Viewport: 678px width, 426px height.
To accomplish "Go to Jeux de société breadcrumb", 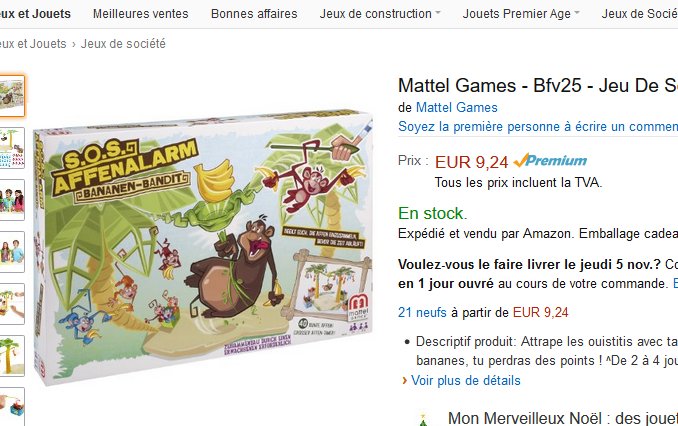I will [123, 44].
